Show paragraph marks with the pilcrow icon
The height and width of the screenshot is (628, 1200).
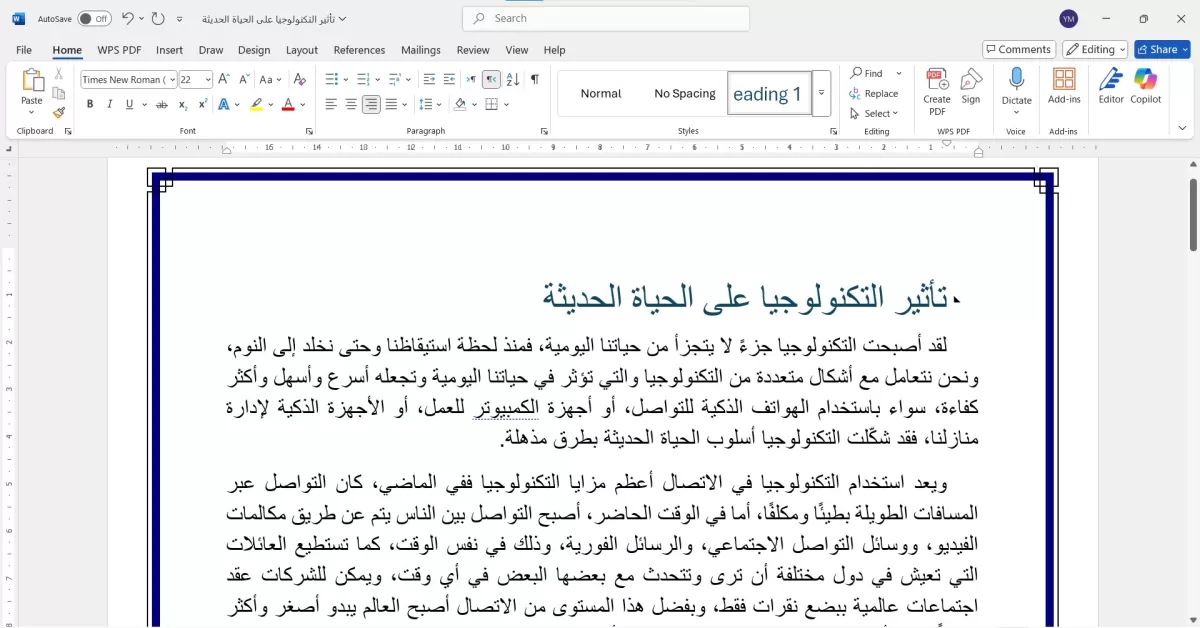pyautogui.click(x=533, y=79)
